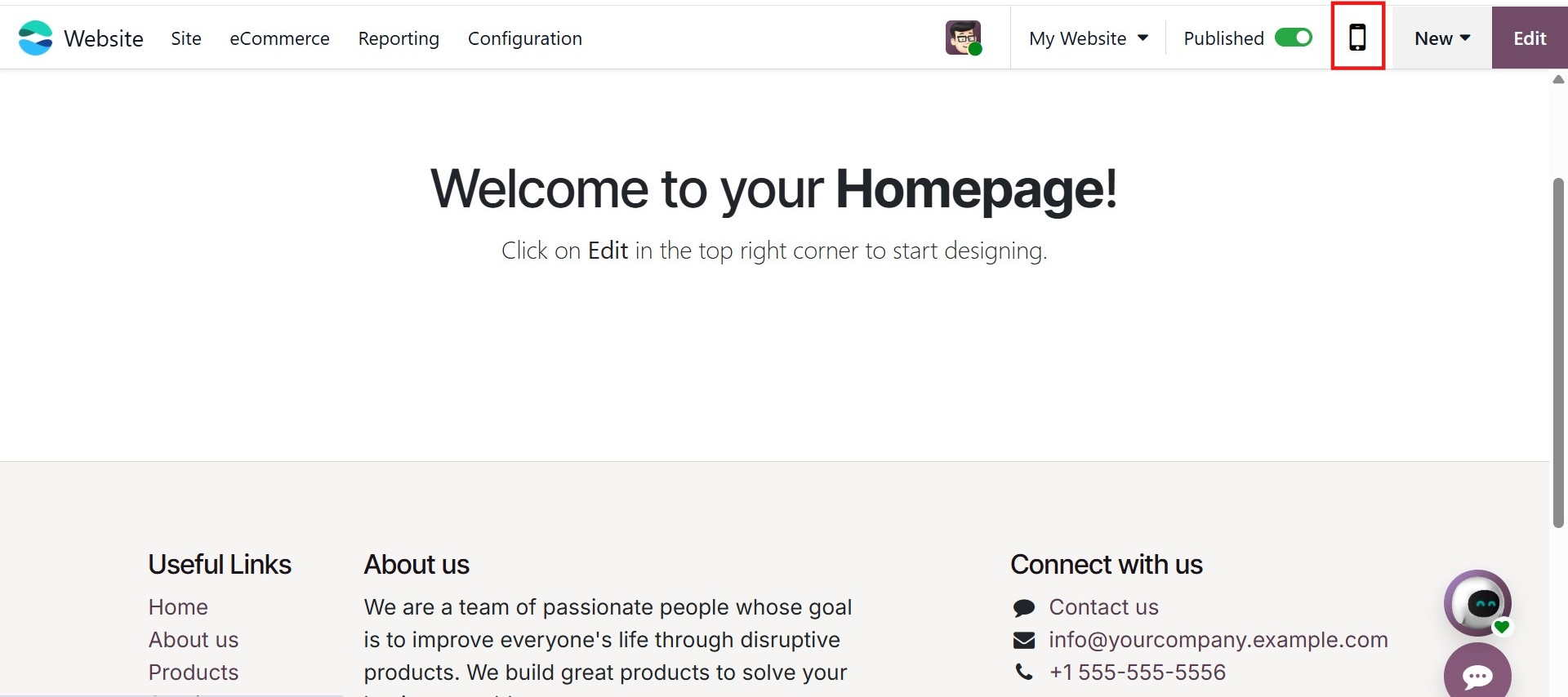
Task: Open the Configuration menu
Action: [525, 38]
